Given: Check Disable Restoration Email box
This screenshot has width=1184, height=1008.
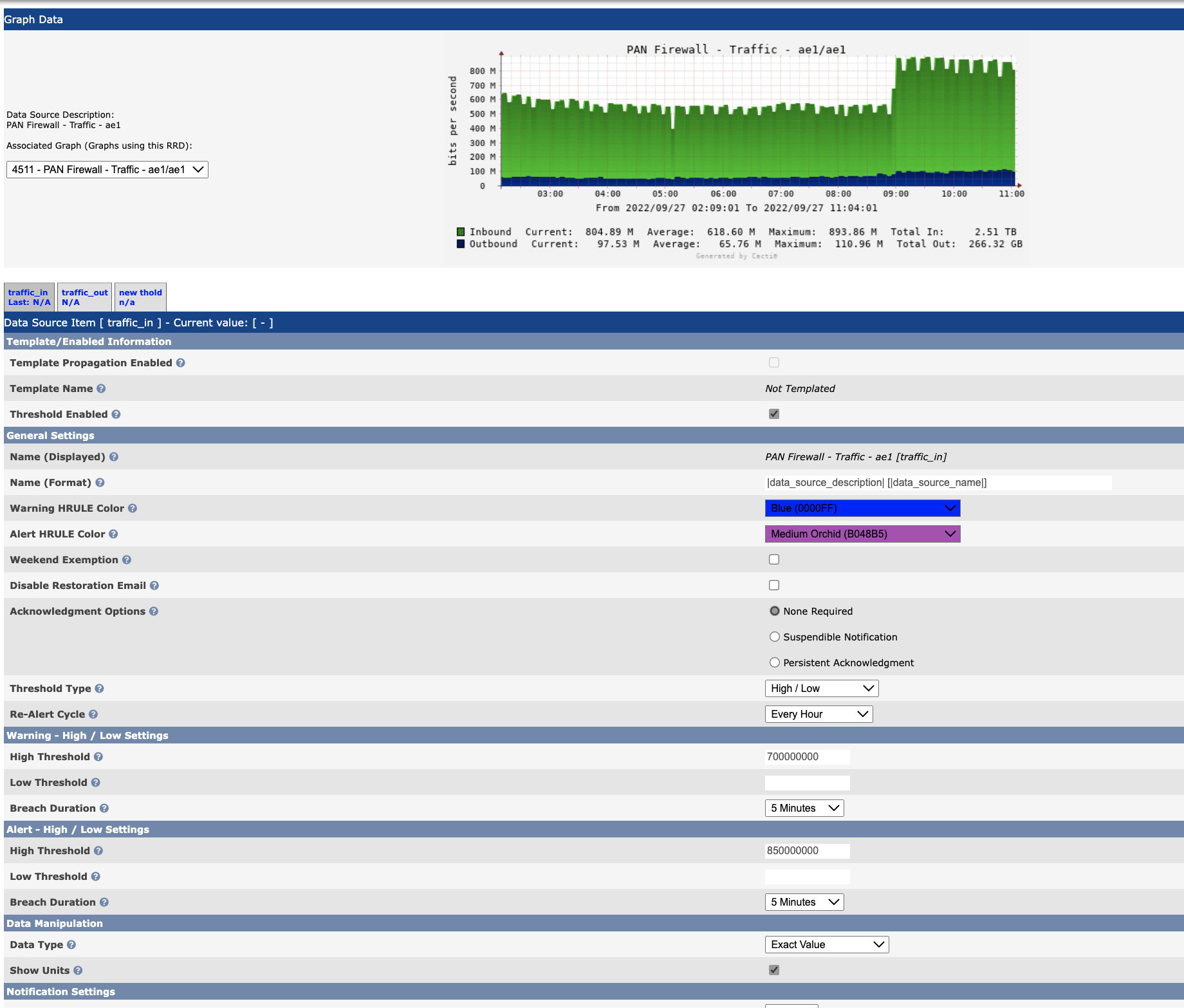Looking at the screenshot, I should [x=774, y=586].
